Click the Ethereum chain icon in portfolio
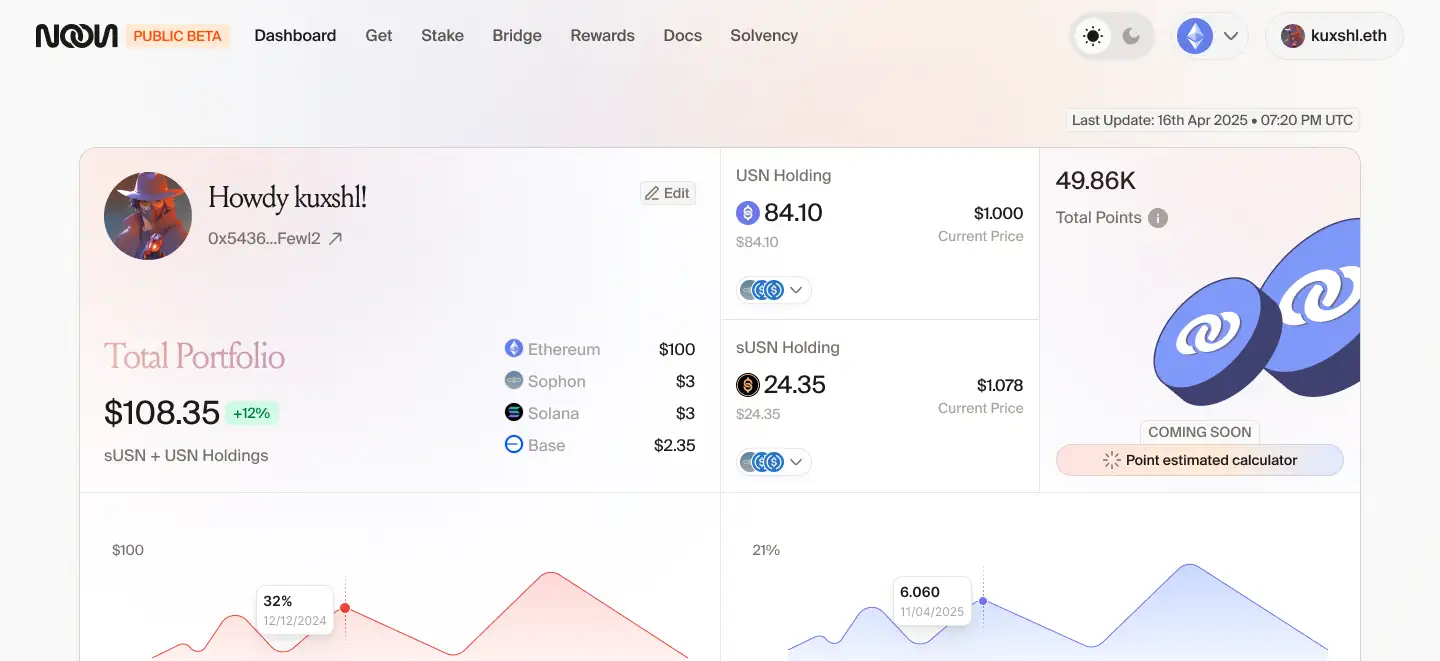The width and height of the screenshot is (1440, 661). point(514,349)
